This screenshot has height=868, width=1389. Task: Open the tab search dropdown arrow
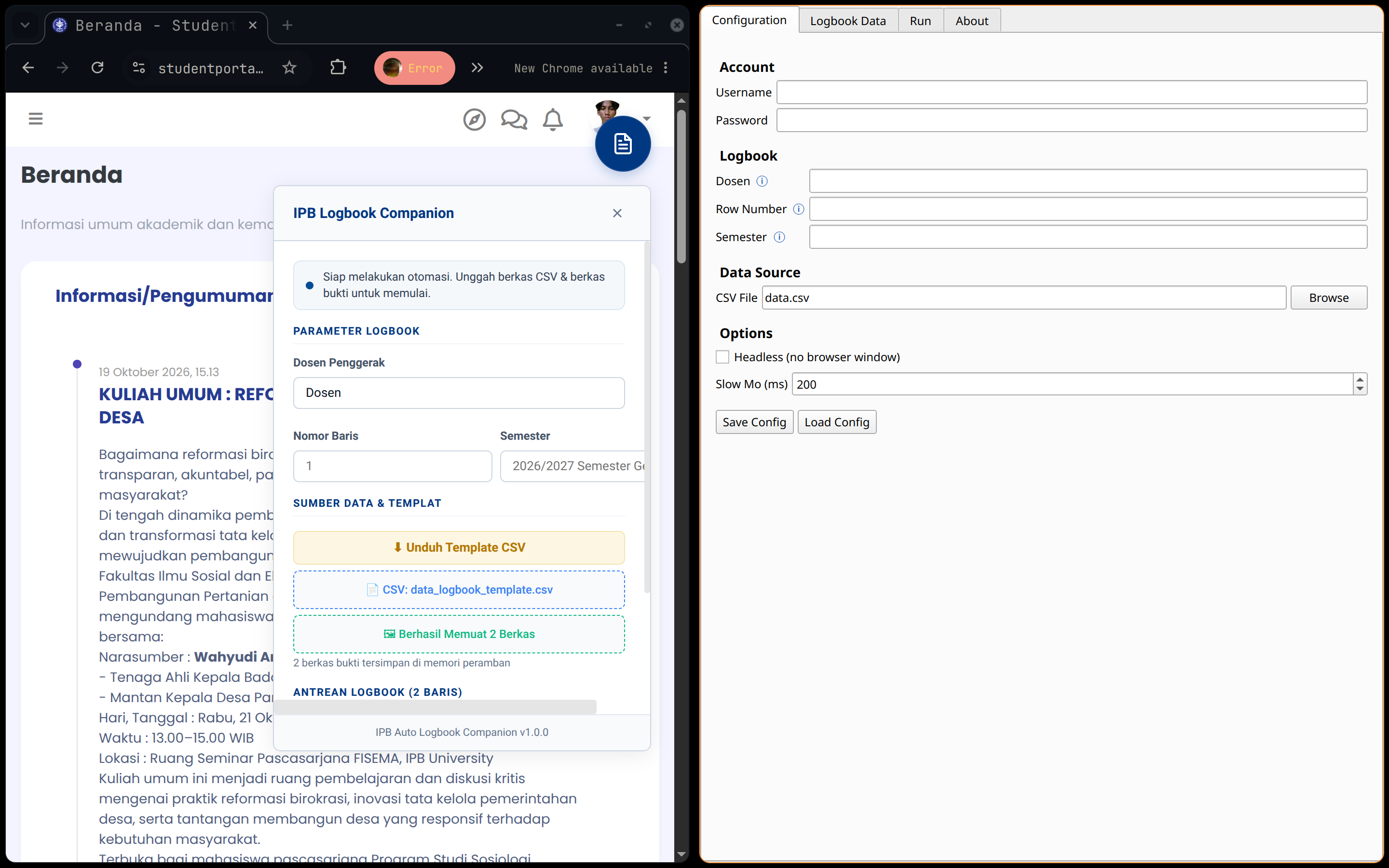pos(25,25)
